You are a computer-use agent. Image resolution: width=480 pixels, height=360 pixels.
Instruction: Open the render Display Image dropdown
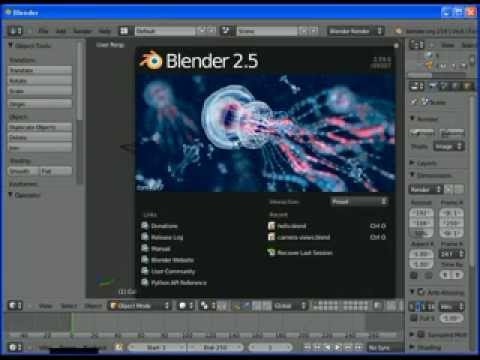449,146
